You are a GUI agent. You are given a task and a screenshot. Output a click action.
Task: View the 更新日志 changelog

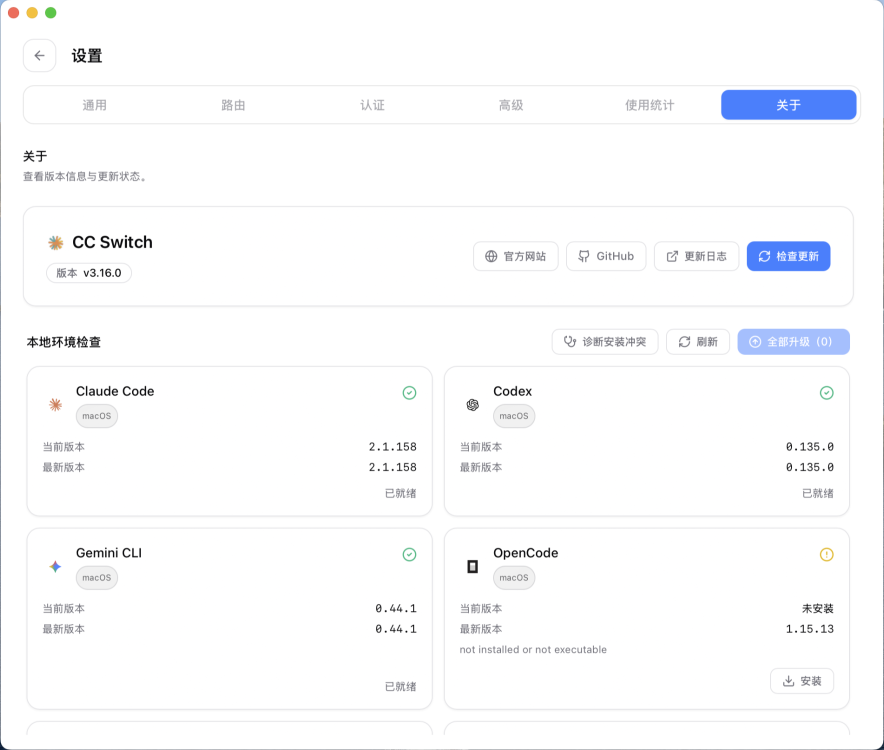pos(697,256)
